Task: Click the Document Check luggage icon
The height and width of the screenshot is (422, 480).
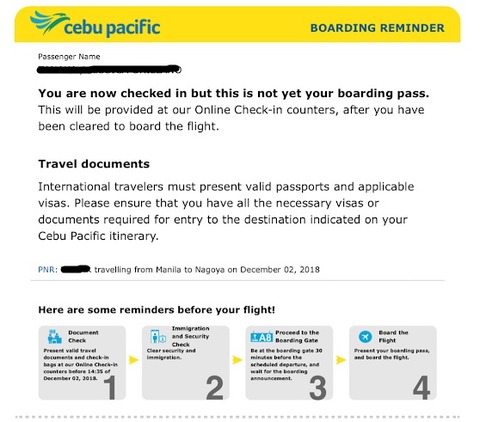Action: (55, 337)
